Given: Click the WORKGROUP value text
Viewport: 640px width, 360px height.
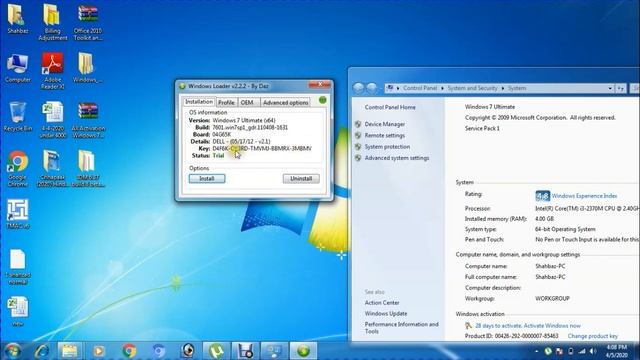Looking at the screenshot, I should click(552, 299).
